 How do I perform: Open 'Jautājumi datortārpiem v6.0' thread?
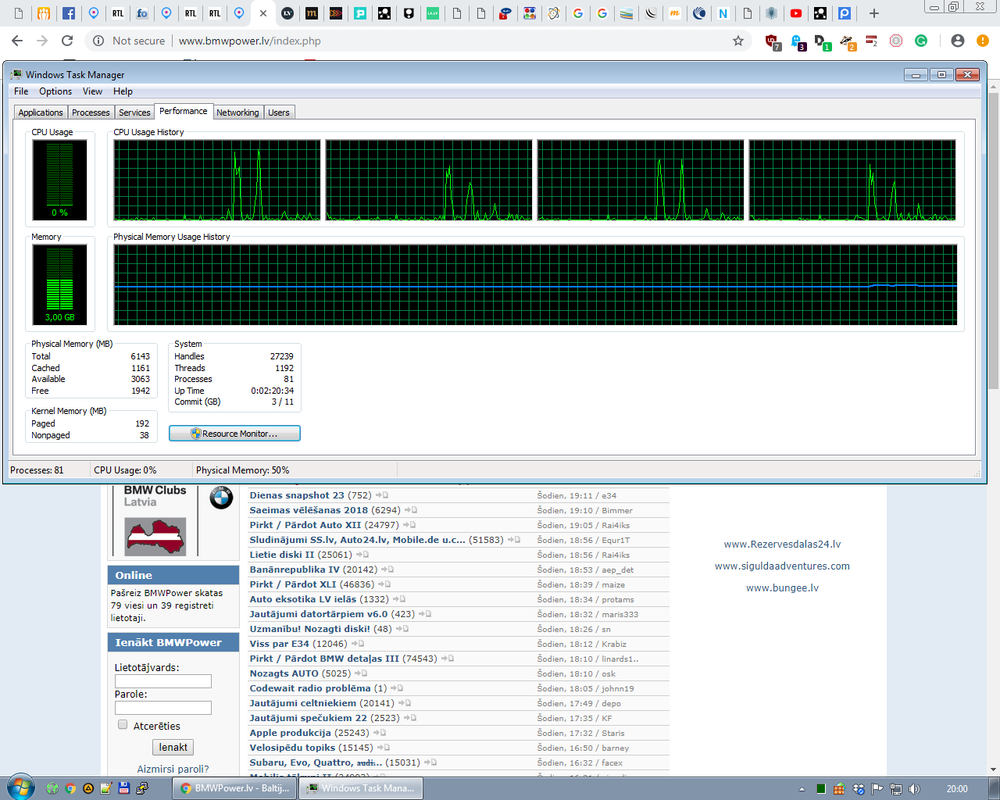coord(318,614)
